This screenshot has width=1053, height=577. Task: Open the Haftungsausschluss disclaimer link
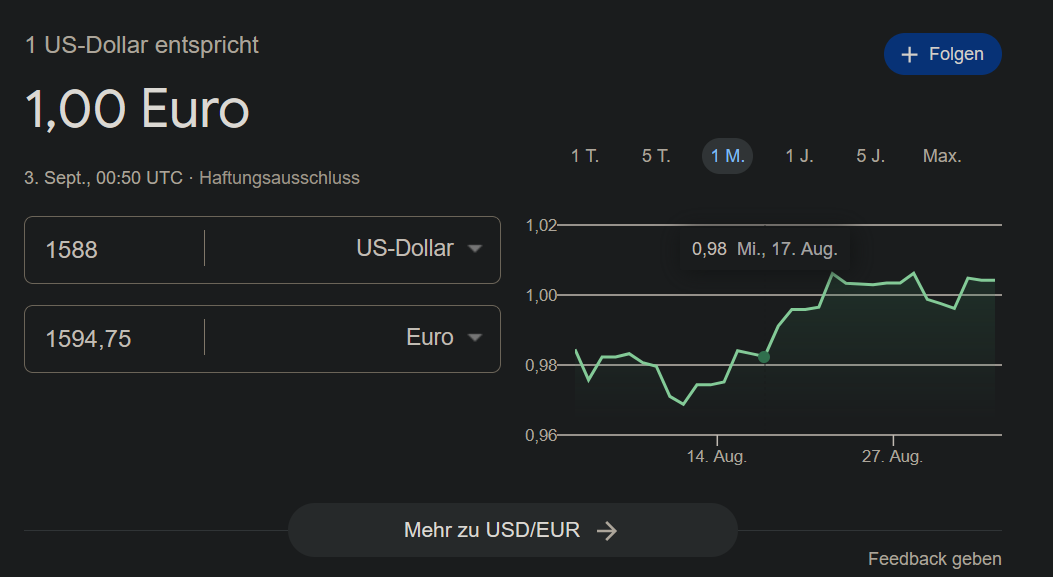(x=279, y=178)
